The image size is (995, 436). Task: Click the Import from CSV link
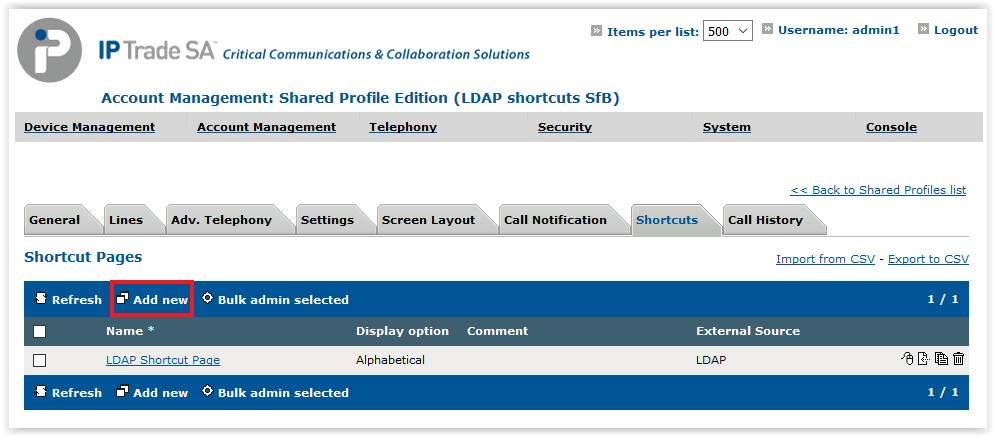pos(826,259)
